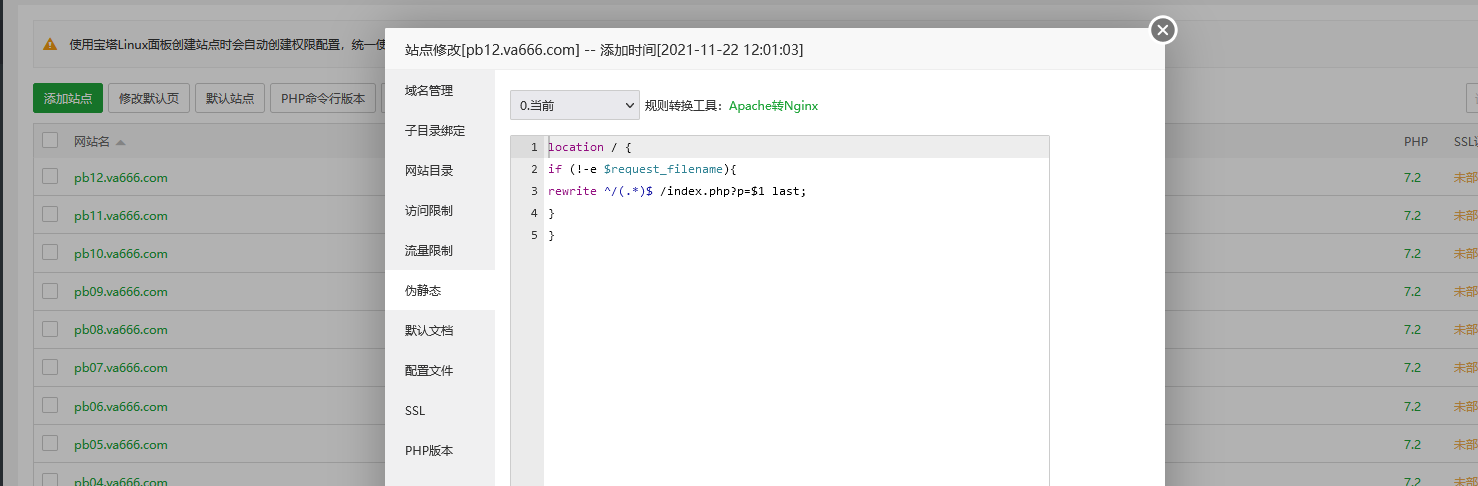1478x486 pixels.
Task: Open the Apache转Nginx conversion tool link
Action: click(773, 105)
